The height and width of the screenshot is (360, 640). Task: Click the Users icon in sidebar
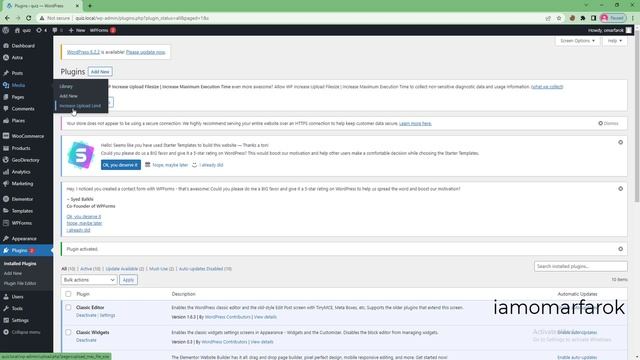click(6, 297)
